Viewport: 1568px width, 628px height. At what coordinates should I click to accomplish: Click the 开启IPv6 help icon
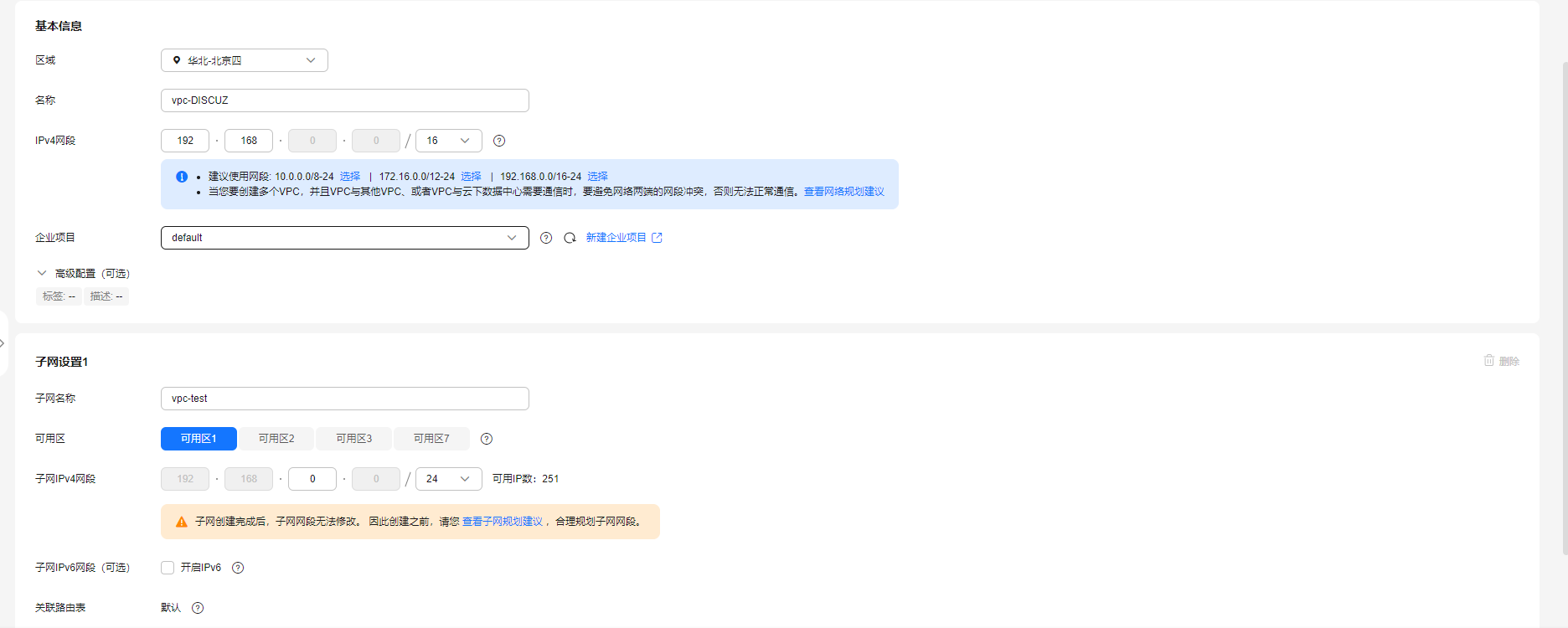click(x=238, y=568)
